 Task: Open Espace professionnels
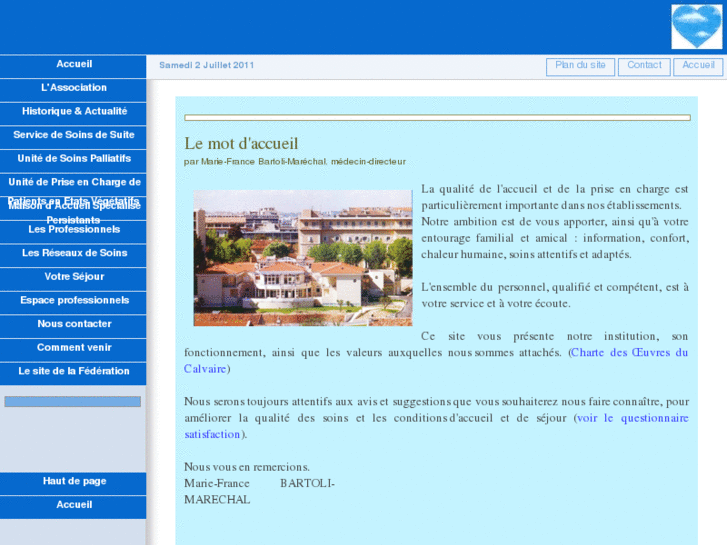[73, 303]
